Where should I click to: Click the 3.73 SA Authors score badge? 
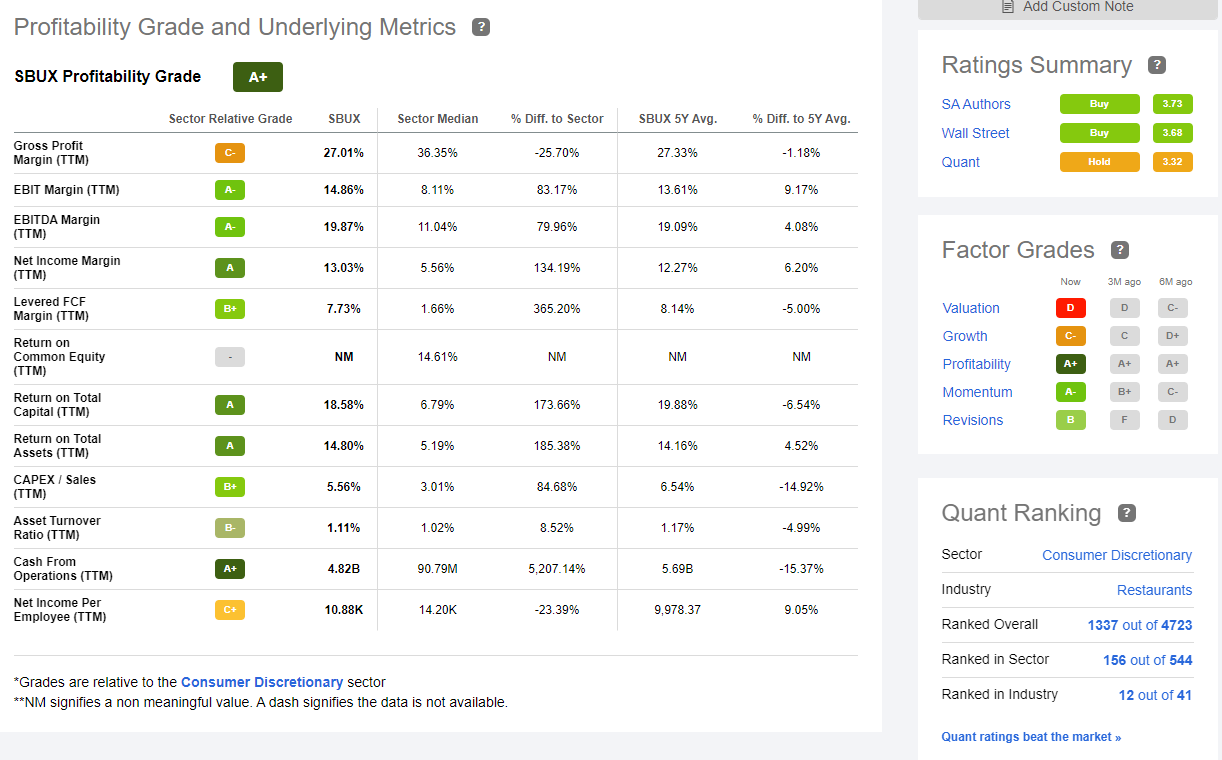1172,104
